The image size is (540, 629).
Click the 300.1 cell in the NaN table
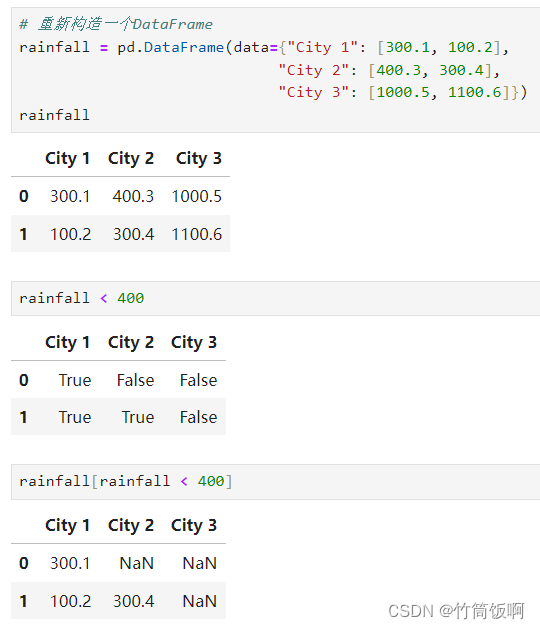(70, 563)
